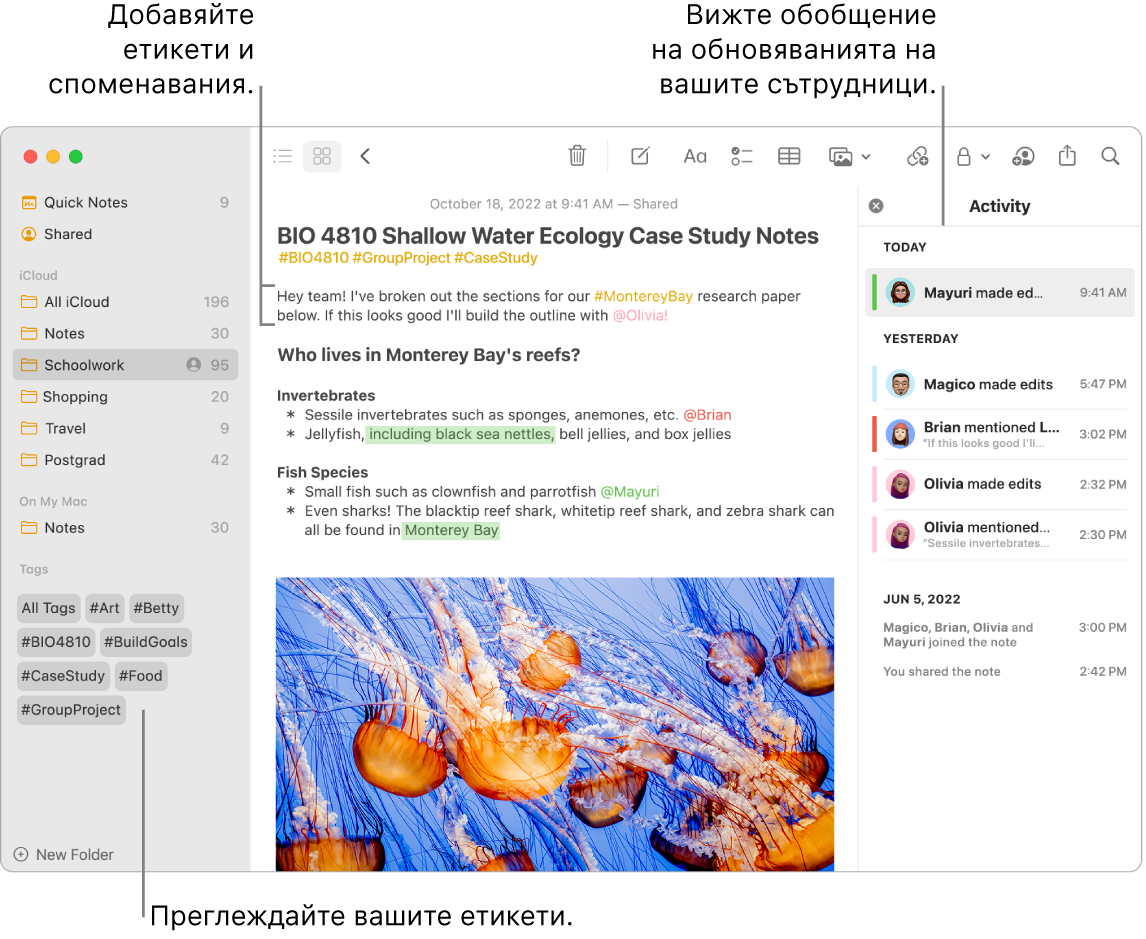Create a new note with the compose icon

[639, 156]
